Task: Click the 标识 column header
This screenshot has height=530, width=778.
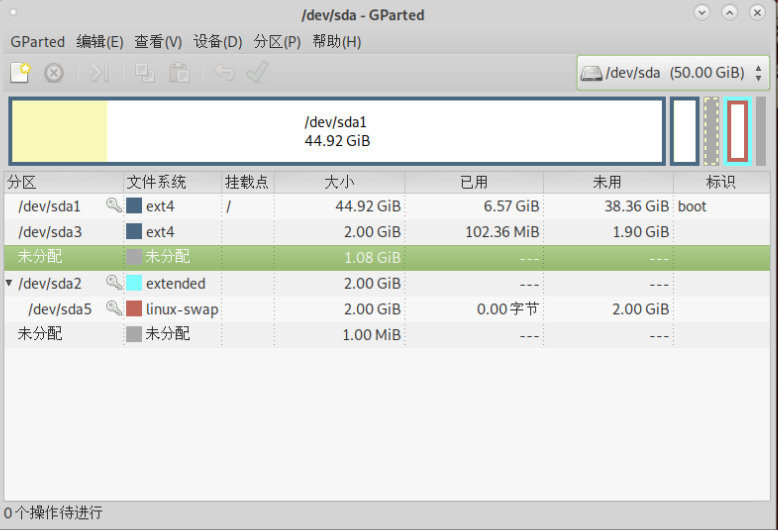Action: pyautogui.click(x=721, y=182)
